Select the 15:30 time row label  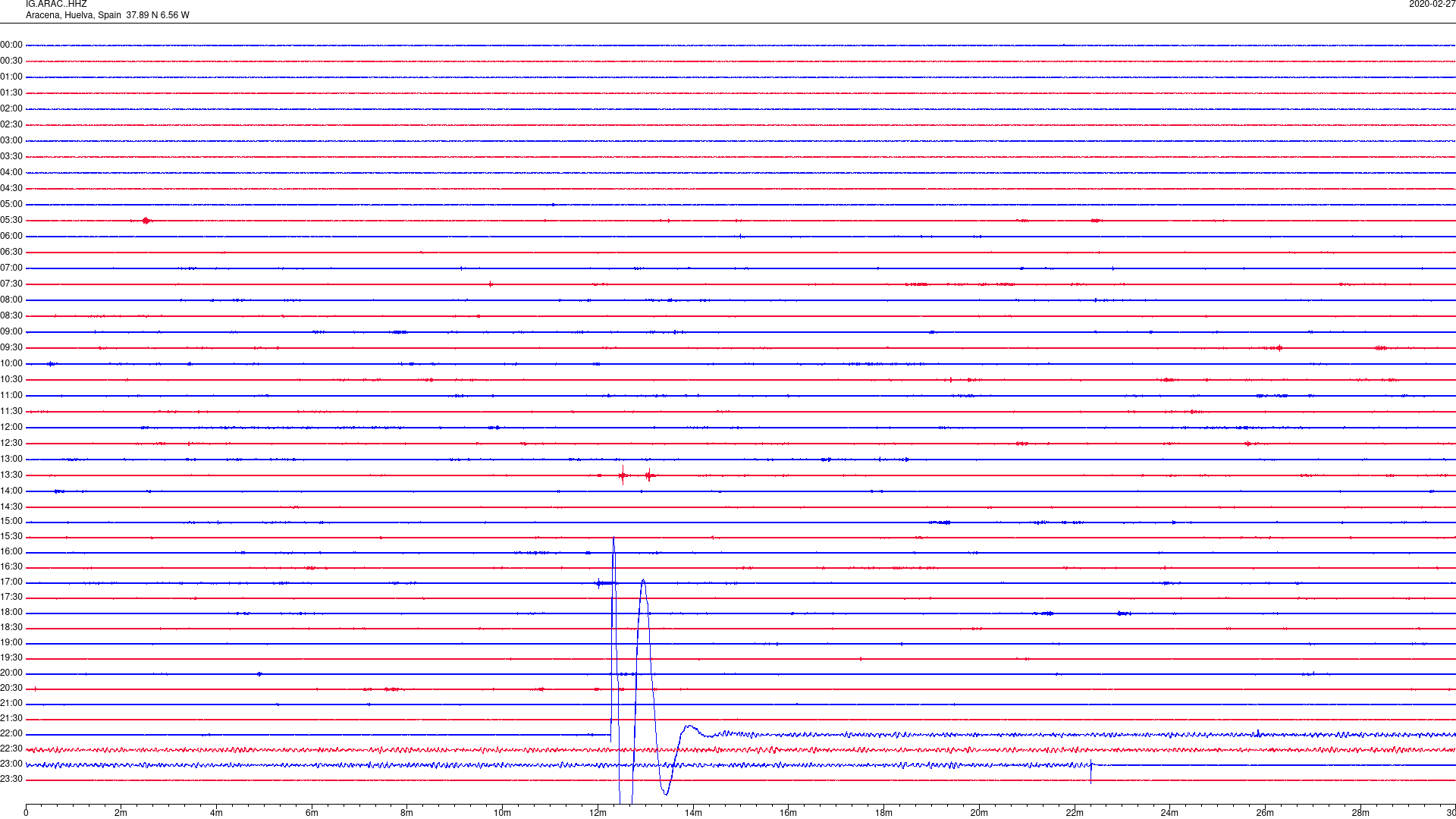pyautogui.click(x=11, y=536)
